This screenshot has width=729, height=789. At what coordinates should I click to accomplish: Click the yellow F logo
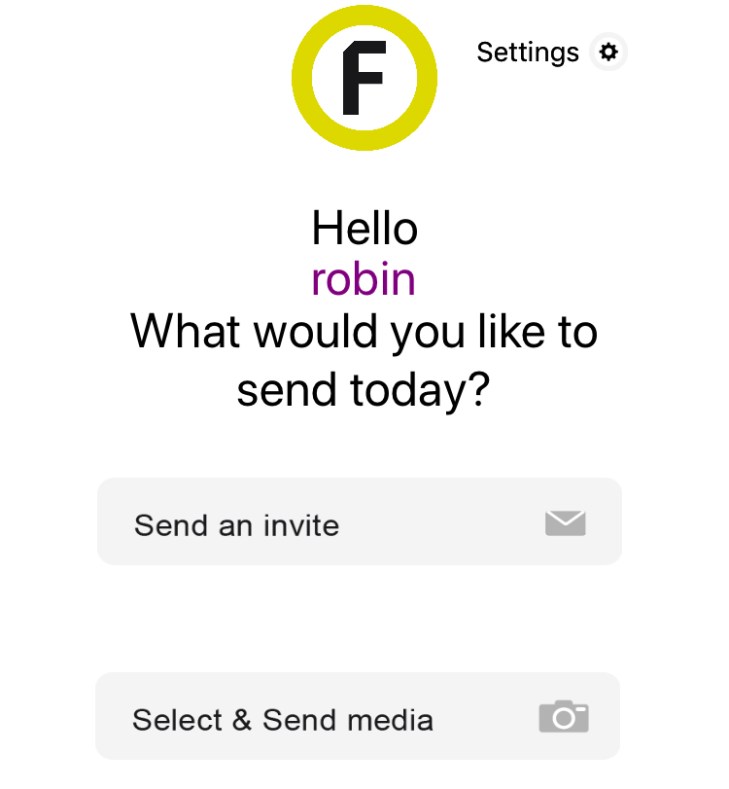[x=364, y=77]
